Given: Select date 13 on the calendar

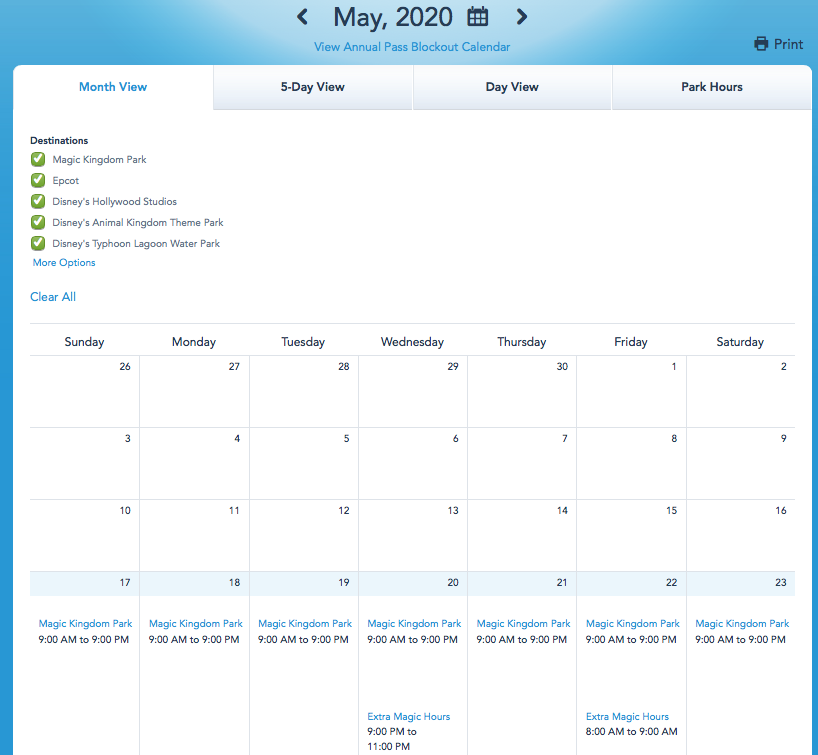Looking at the screenshot, I should [x=453, y=510].
